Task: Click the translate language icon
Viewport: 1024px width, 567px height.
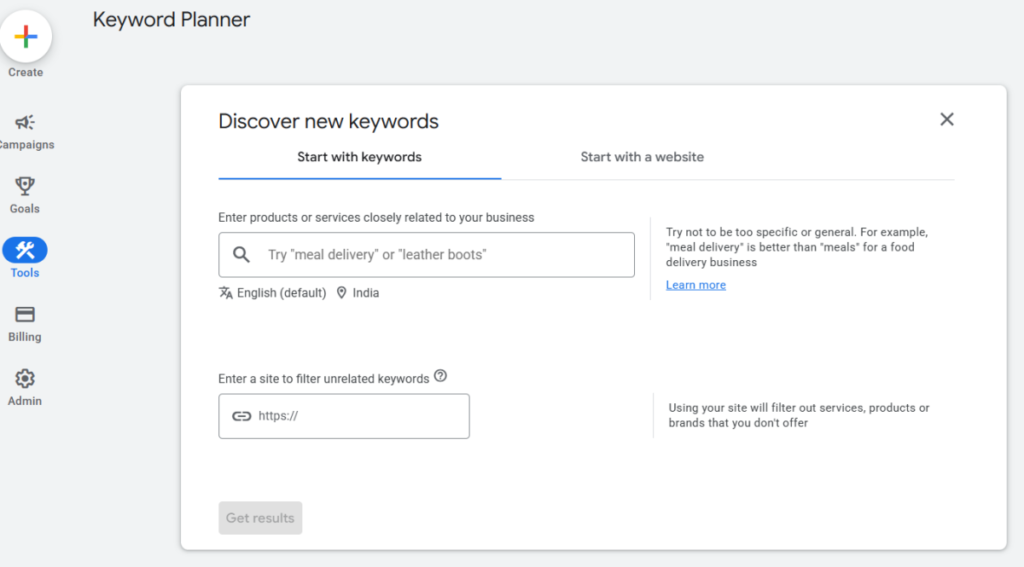Action: click(x=226, y=293)
